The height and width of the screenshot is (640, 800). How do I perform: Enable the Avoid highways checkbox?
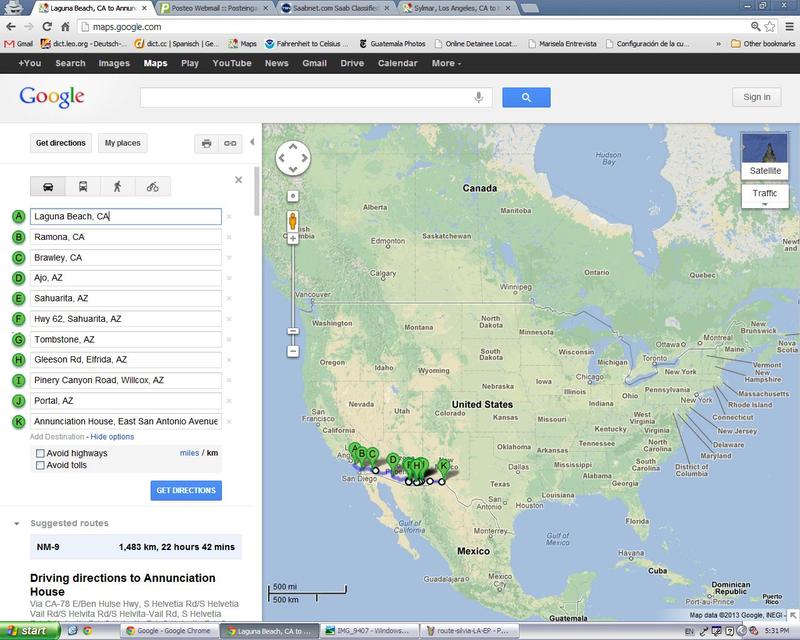(x=40, y=453)
